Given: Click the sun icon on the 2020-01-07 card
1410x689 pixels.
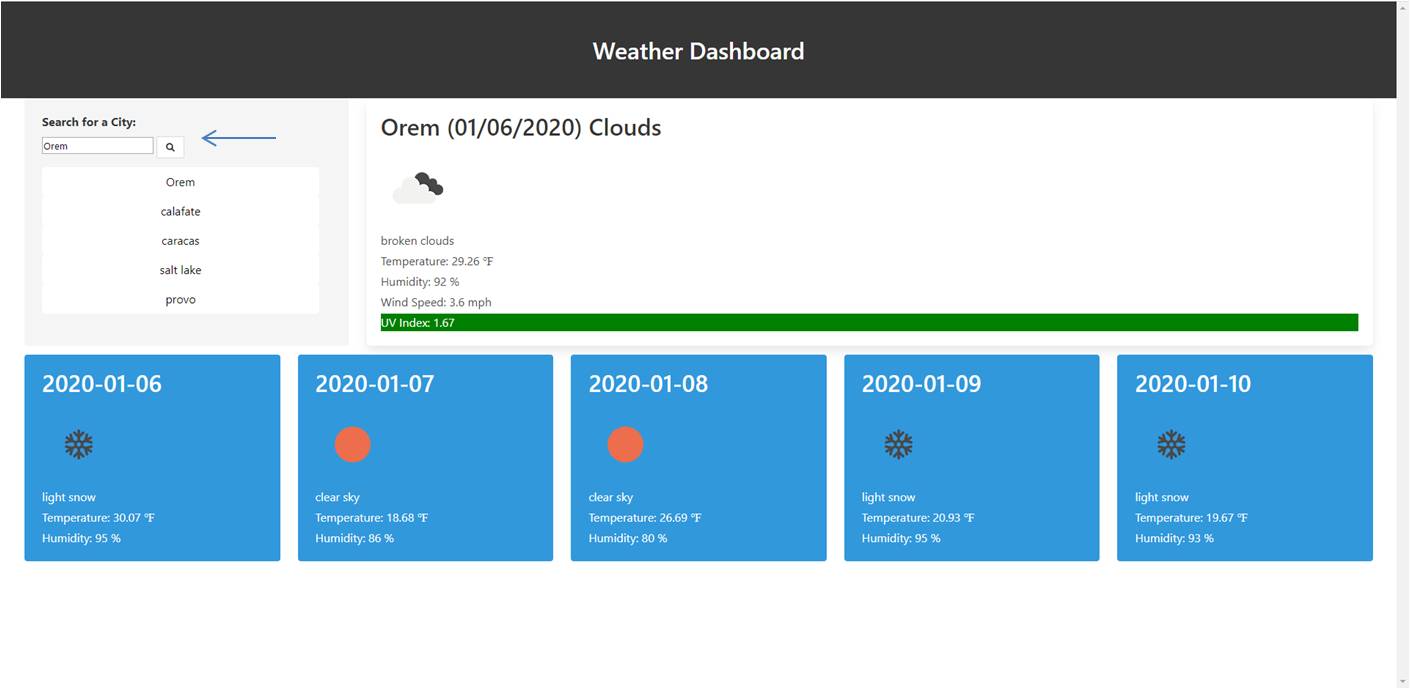Looking at the screenshot, I should [x=353, y=444].
